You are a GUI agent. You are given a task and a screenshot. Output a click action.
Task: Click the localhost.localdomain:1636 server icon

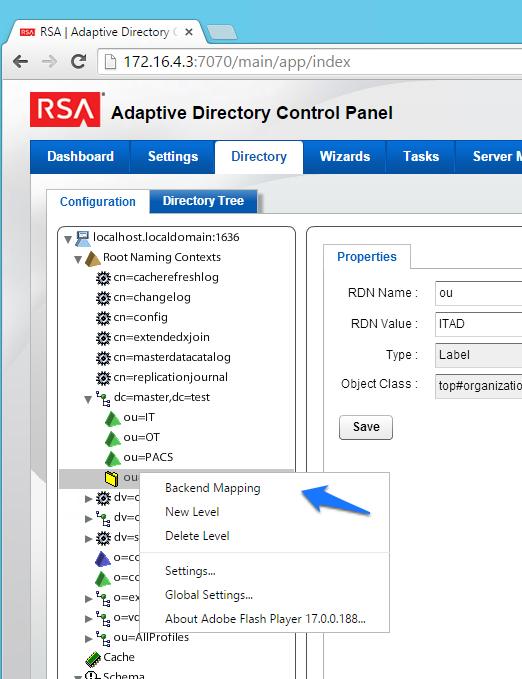83,238
